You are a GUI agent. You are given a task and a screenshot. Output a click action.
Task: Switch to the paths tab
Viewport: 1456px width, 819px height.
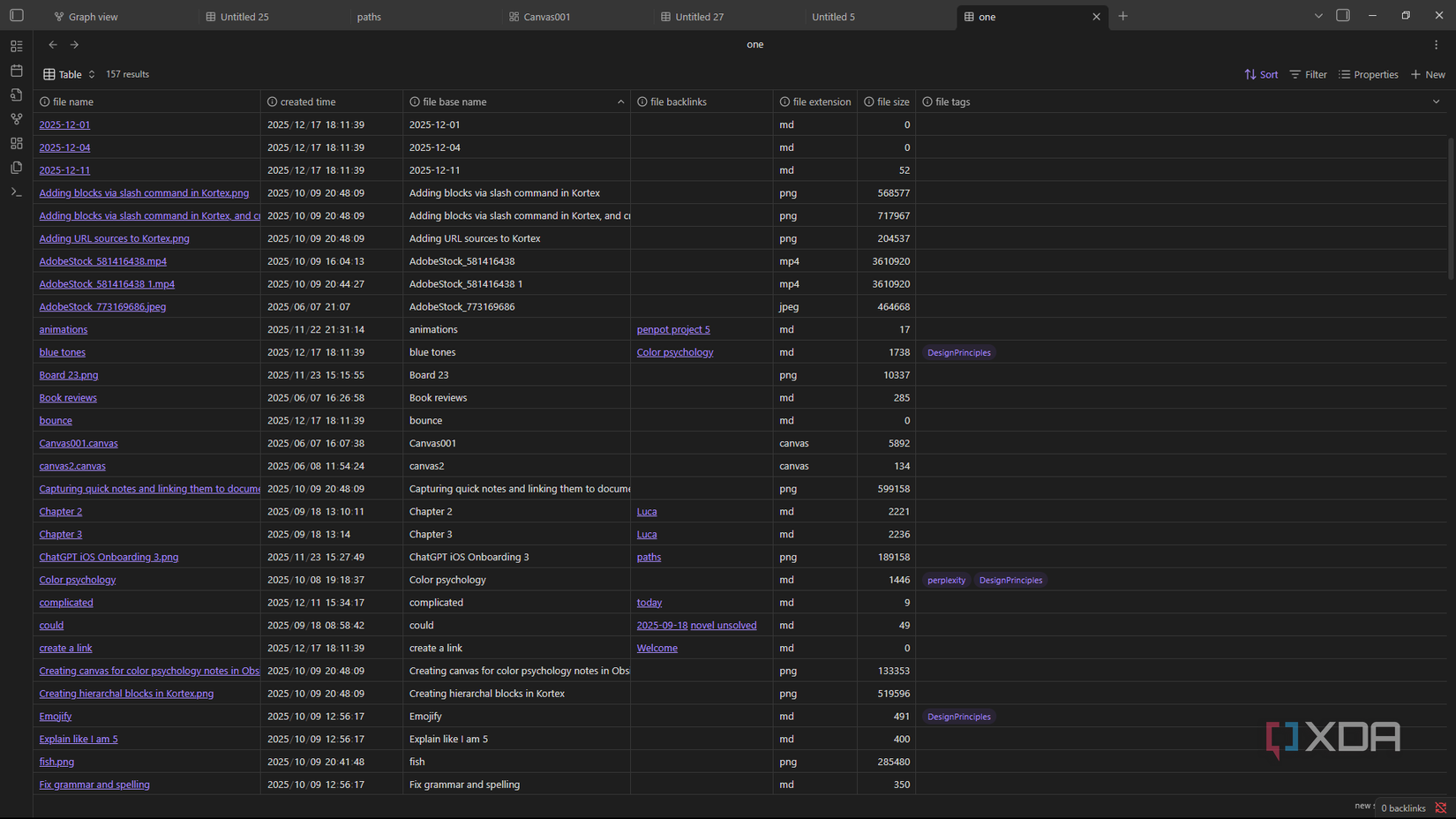click(x=369, y=16)
